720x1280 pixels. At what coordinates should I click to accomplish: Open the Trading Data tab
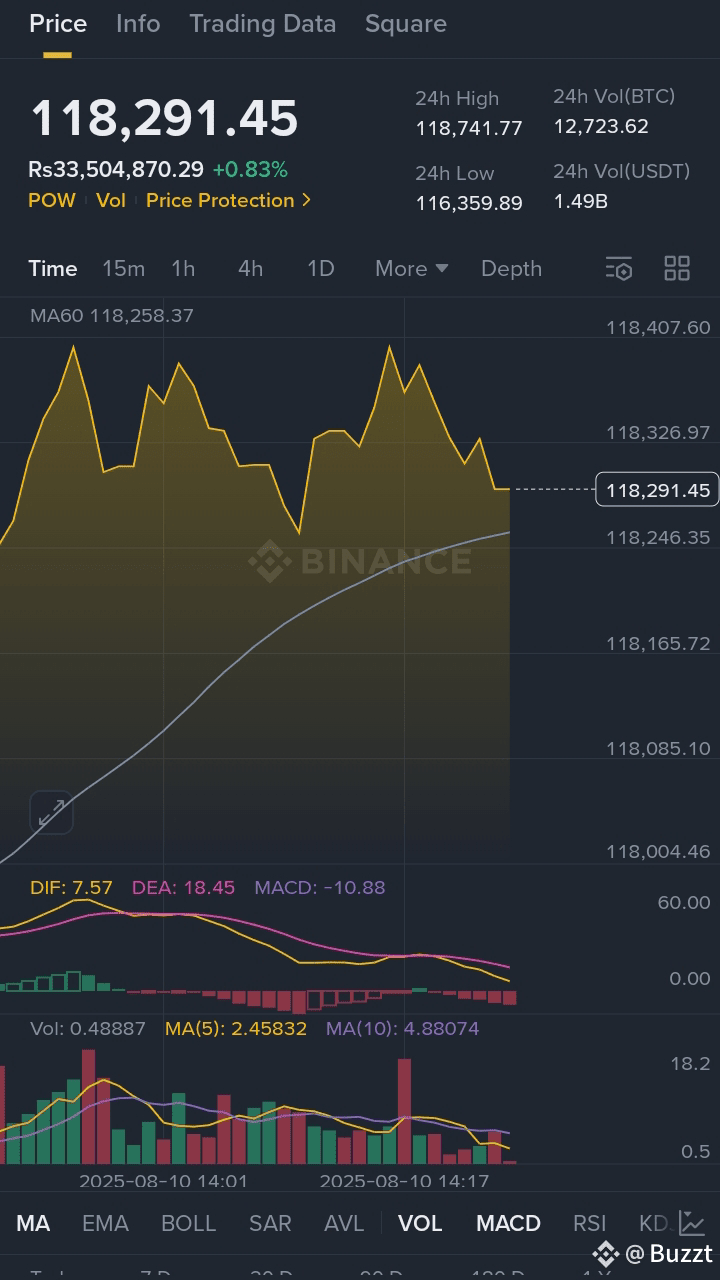tap(263, 24)
